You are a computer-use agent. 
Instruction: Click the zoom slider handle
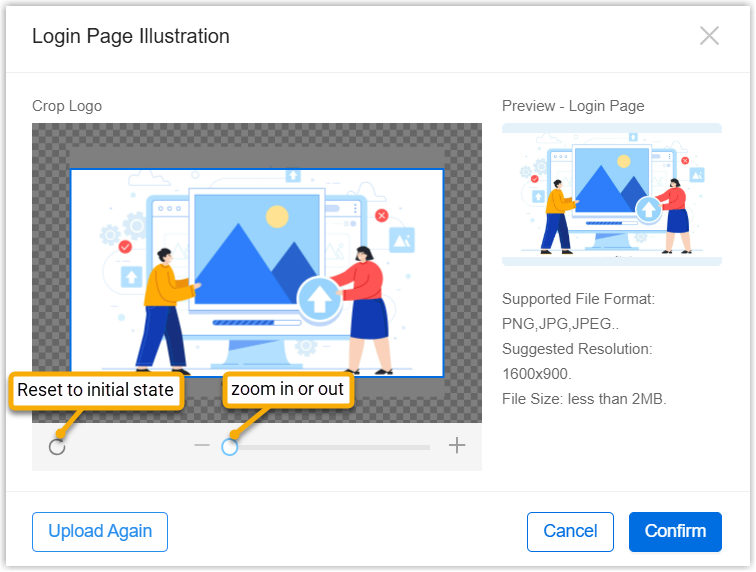point(230,447)
